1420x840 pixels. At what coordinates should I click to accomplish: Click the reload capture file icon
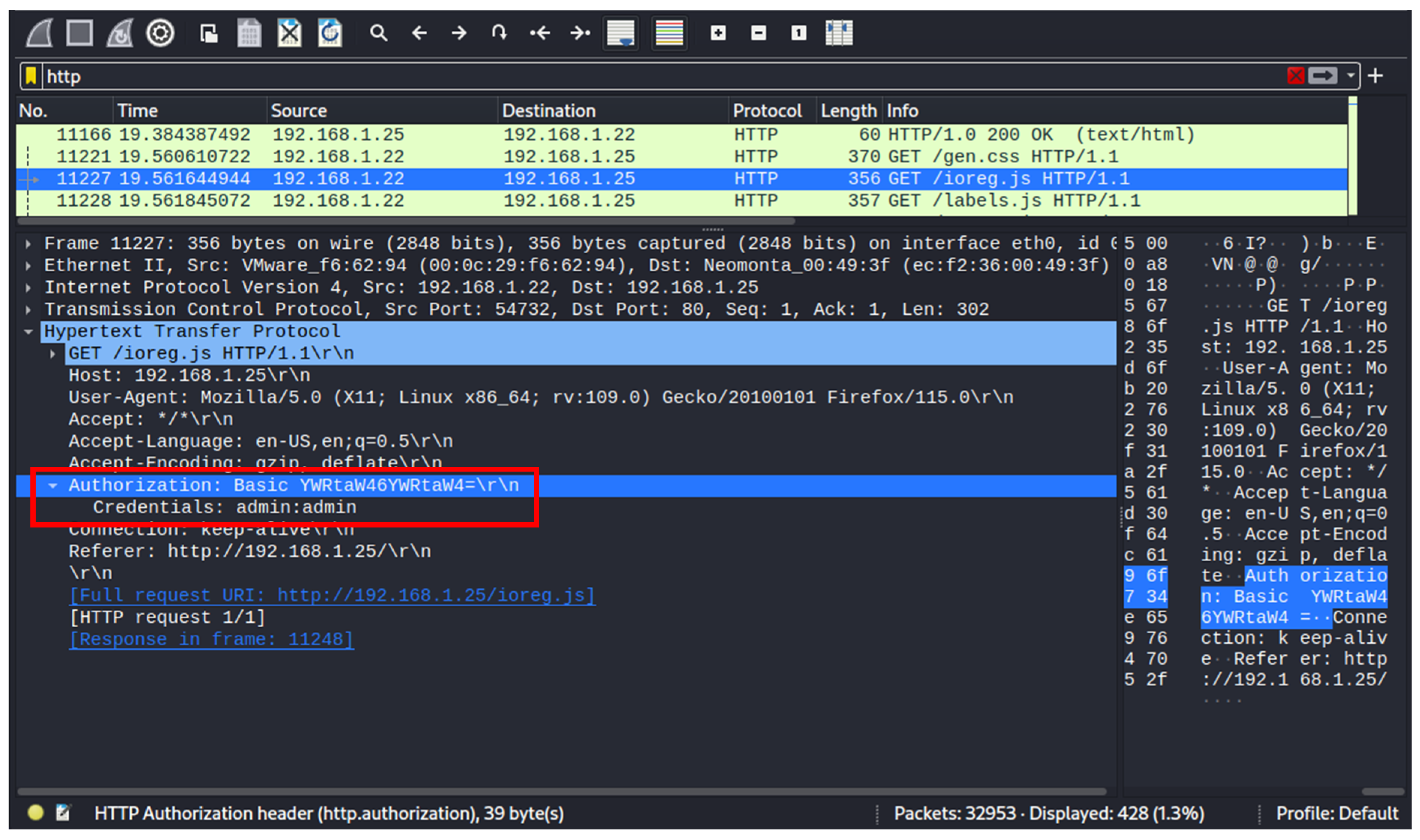pos(329,33)
